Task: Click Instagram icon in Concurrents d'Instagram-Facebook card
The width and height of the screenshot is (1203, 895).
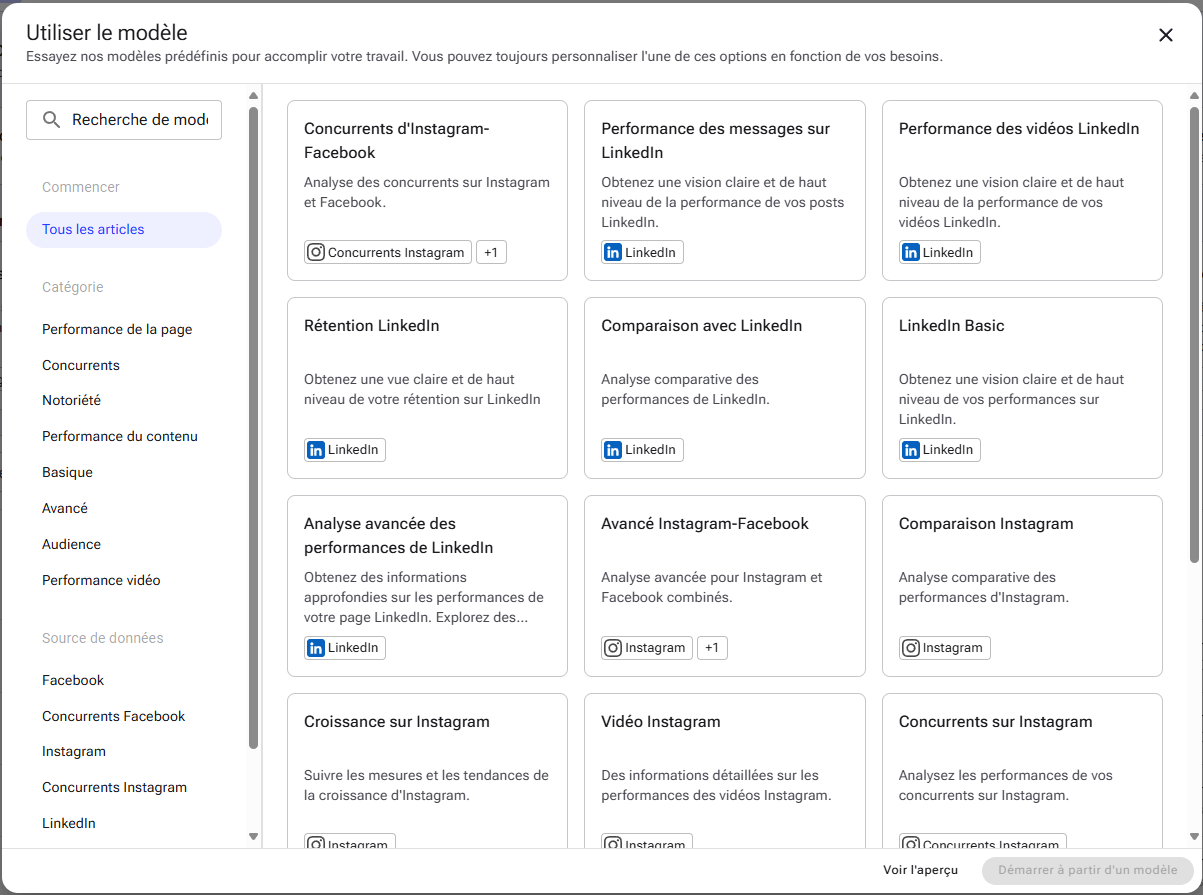Action: pos(316,252)
